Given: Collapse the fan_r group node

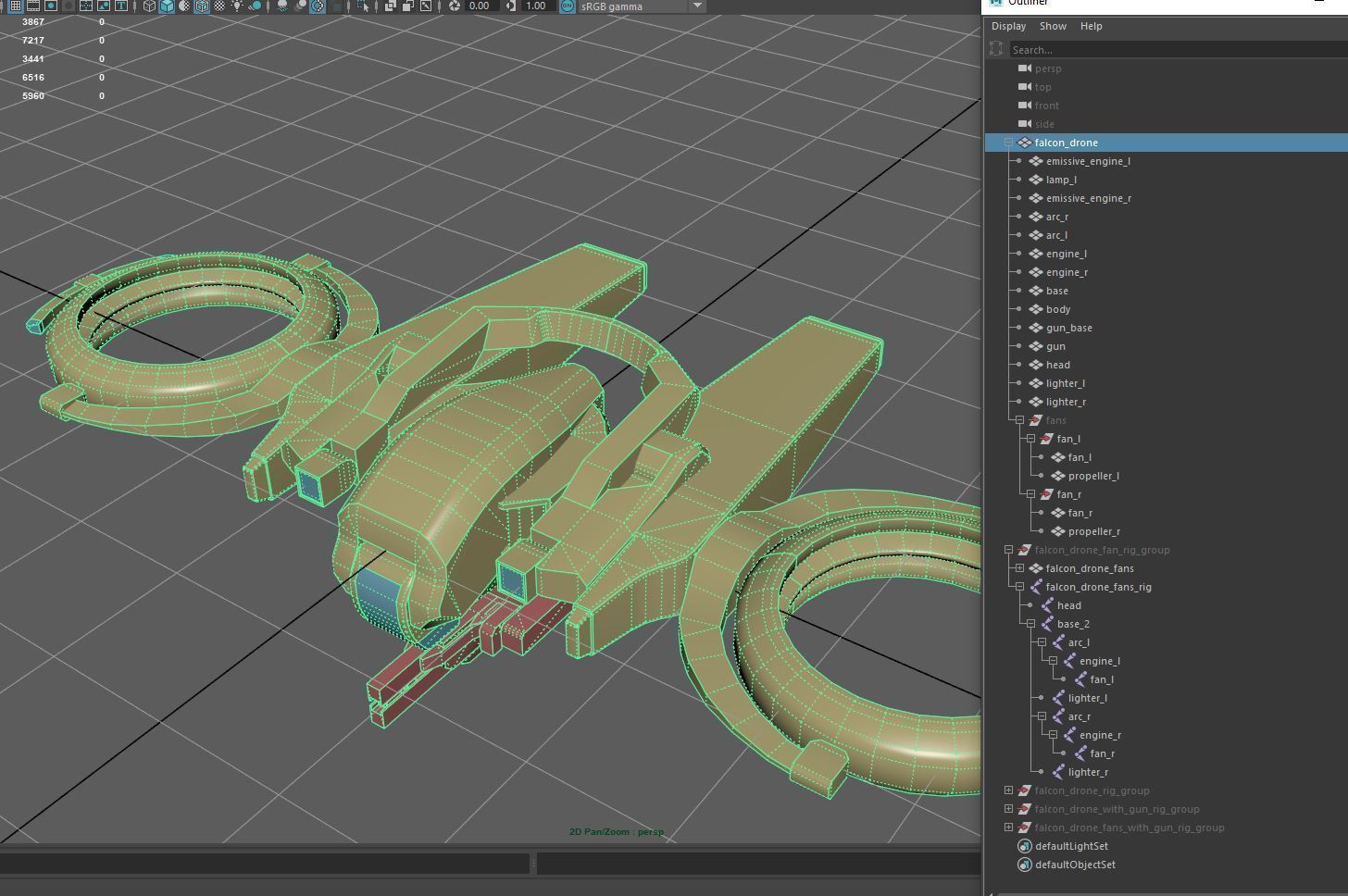Looking at the screenshot, I should [x=1030, y=494].
